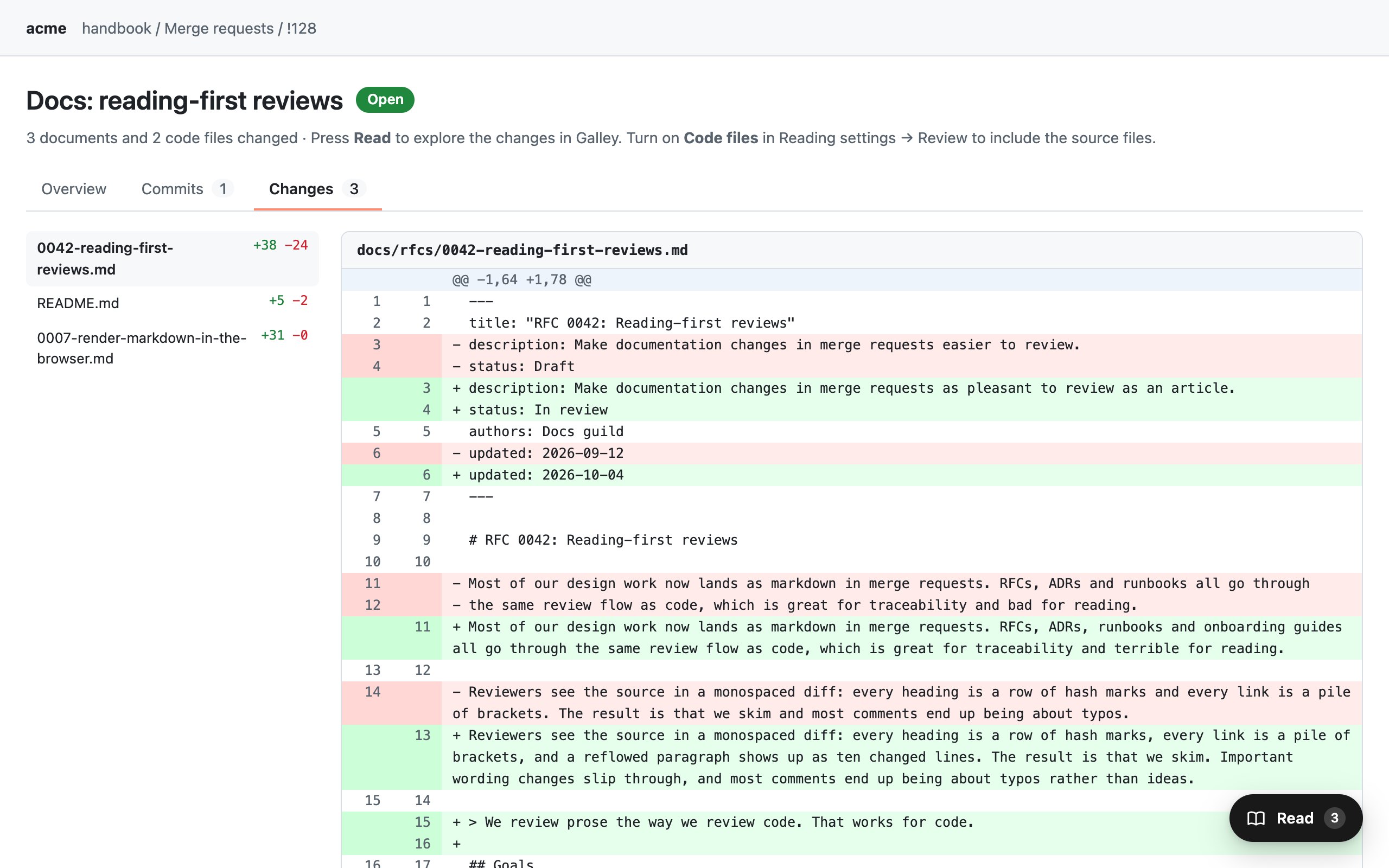Open 0007-render-markdown-in-the-browser.md file entry

tap(172, 348)
